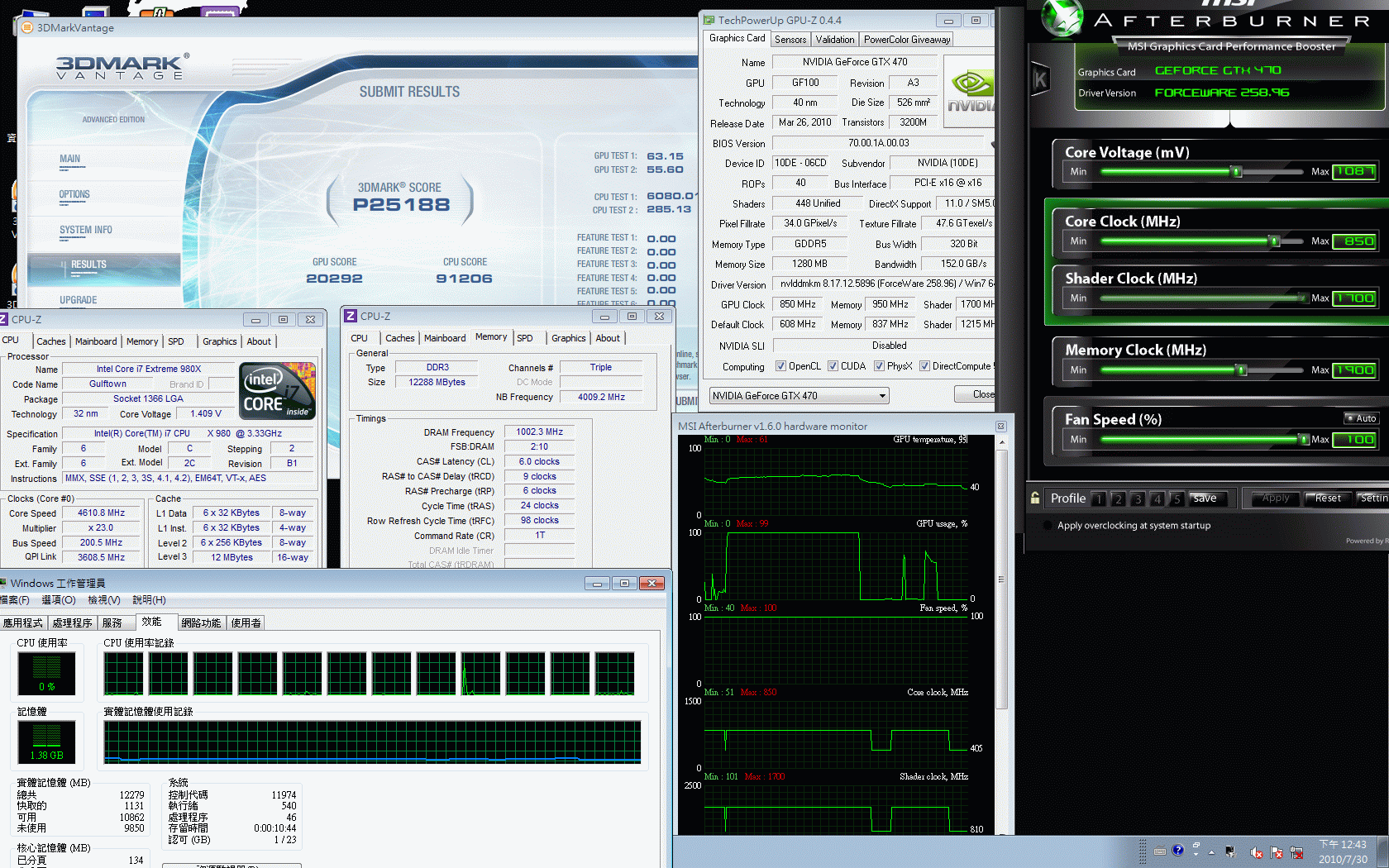This screenshot has width=1389, height=868.
Task: Switch to the 網路功能 tab in Task Manager
Action: pyautogui.click(x=201, y=623)
